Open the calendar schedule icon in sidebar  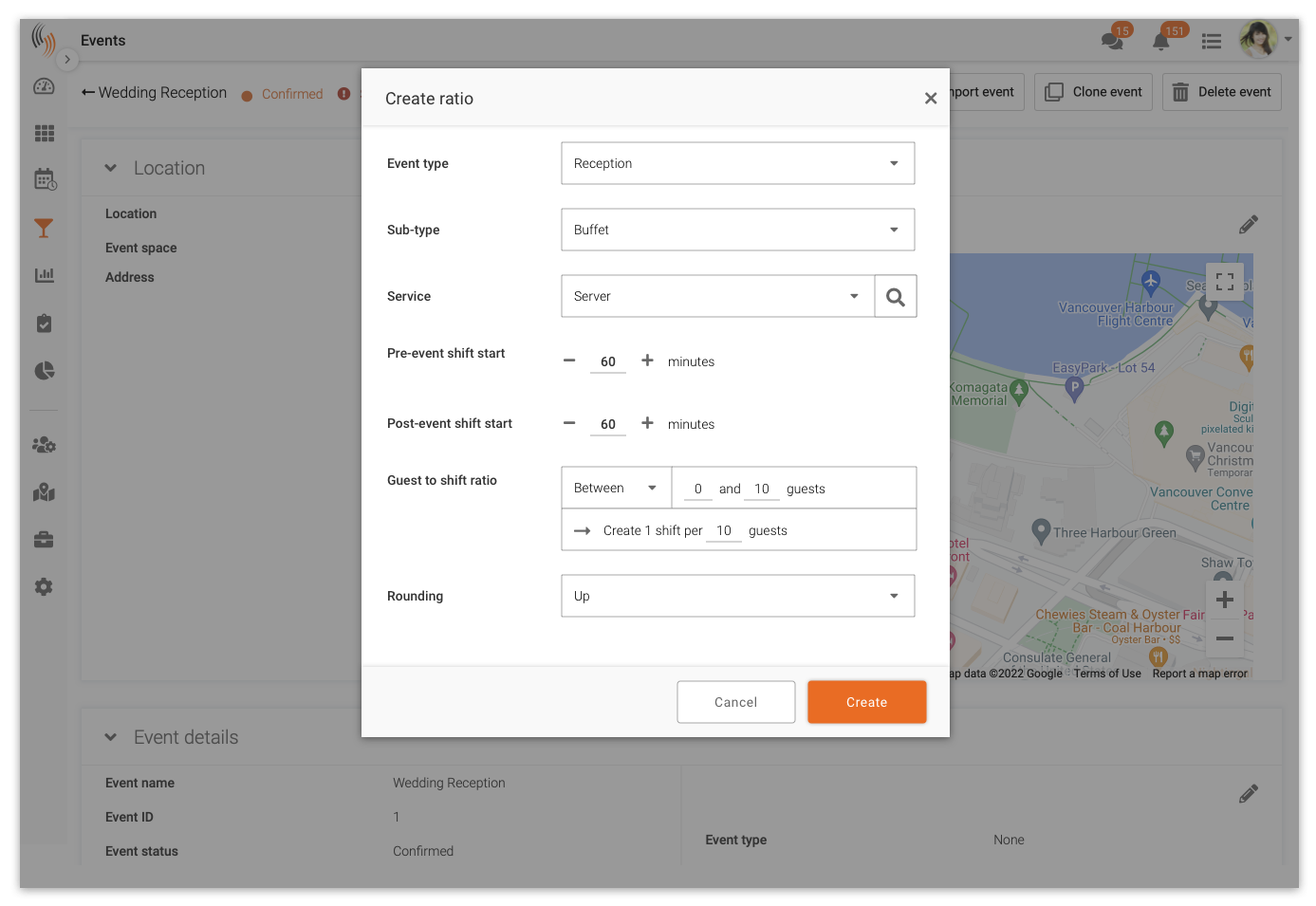tap(45, 179)
